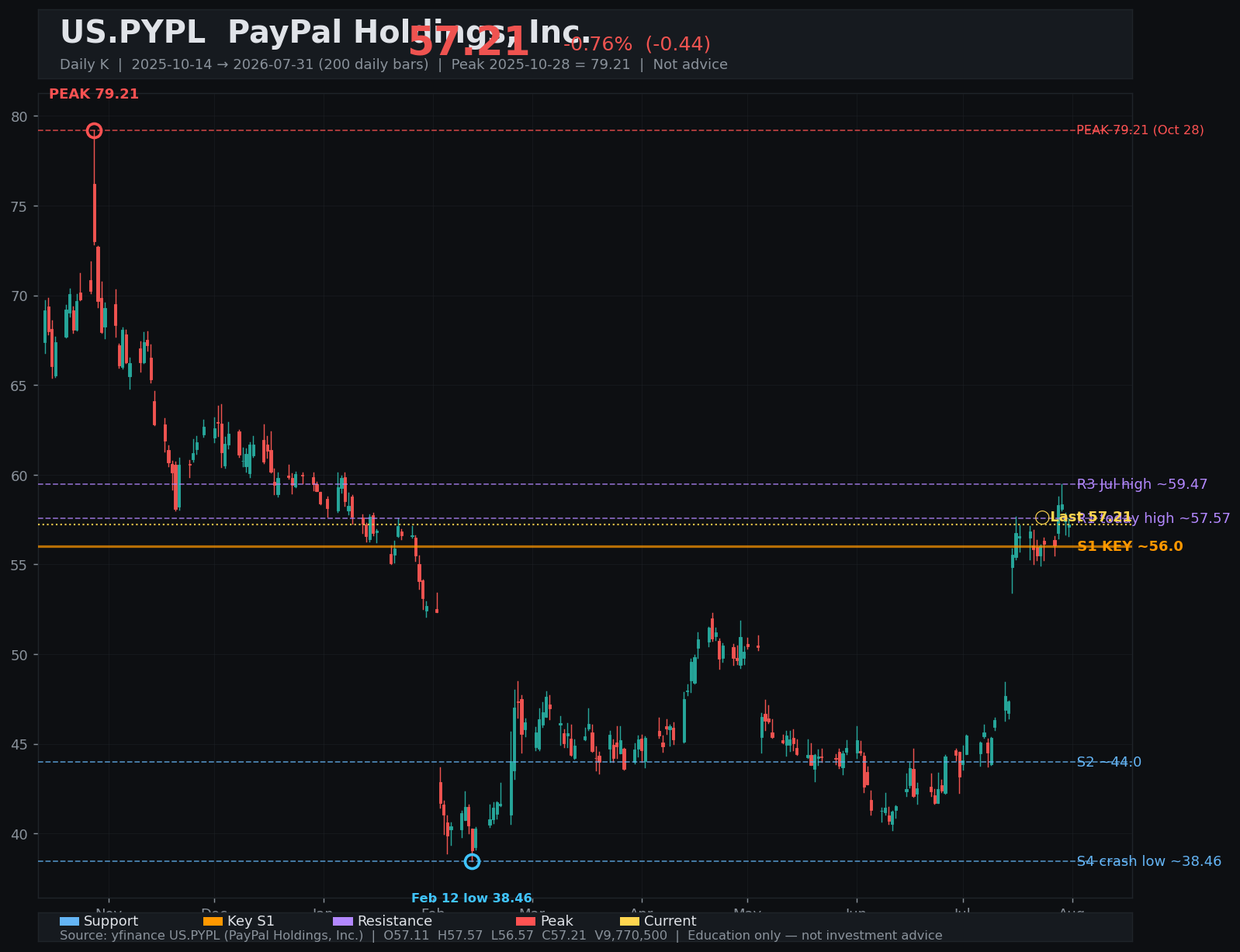Click the 80 tick on the price axis
The image size is (1240, 952).
pos(19,116)
